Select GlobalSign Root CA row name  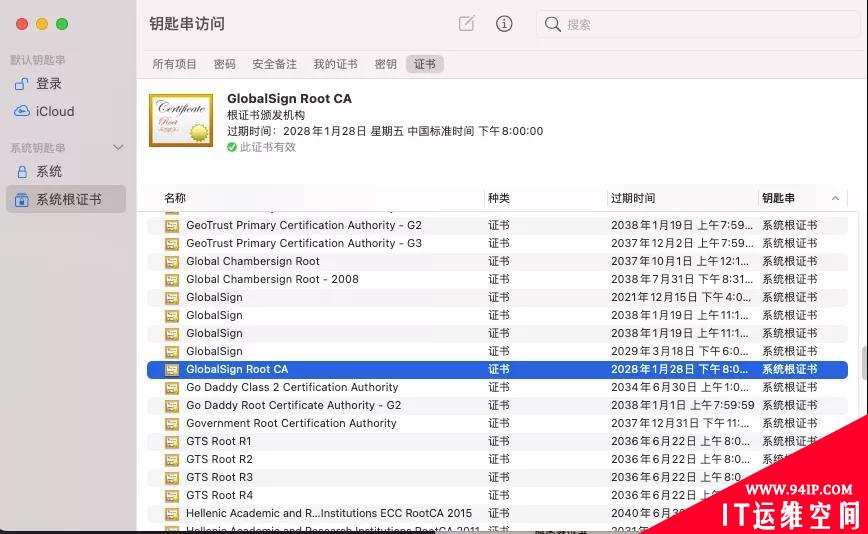pos(237,369)
